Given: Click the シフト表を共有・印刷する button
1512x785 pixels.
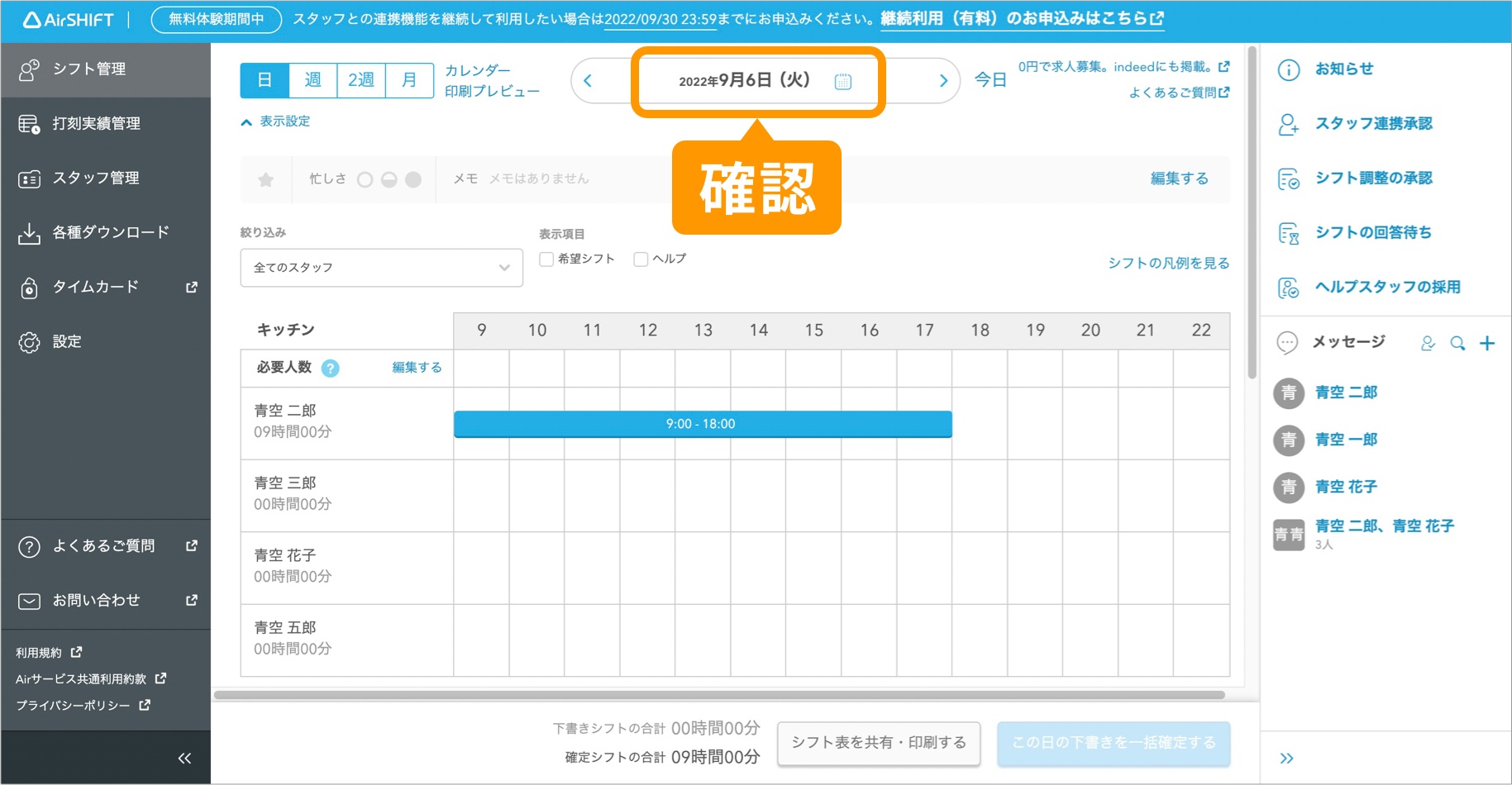Looking at the screenshot, I should point(878,743).
